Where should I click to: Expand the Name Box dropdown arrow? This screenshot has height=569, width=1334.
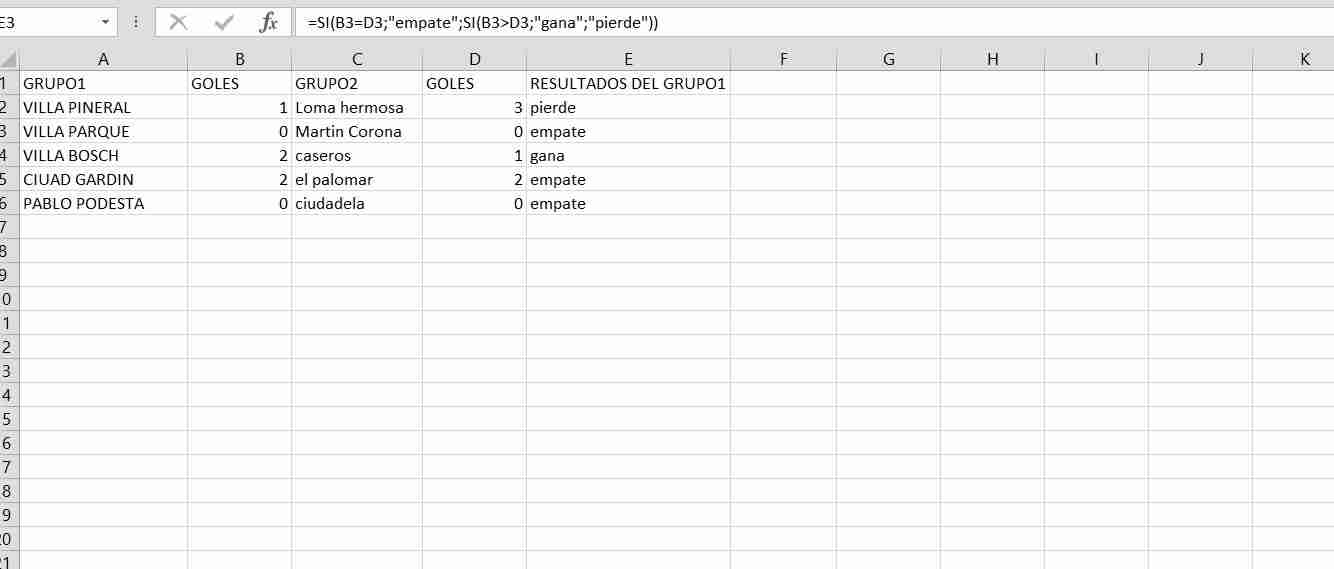click(106, 23)
